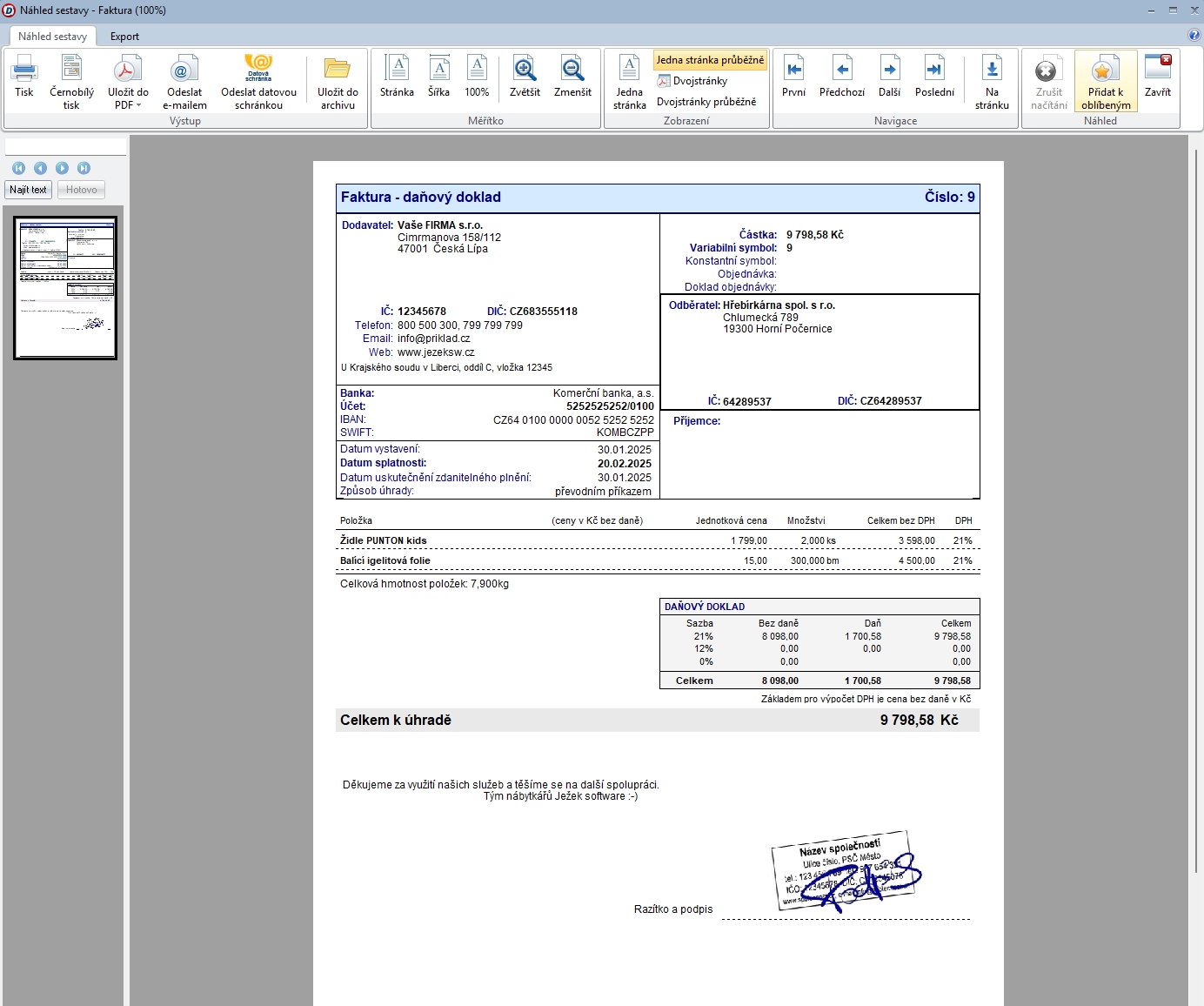Select the invoice page thumbnail
This screenshot has width=1204, height=1006.
tap(65, 288)
